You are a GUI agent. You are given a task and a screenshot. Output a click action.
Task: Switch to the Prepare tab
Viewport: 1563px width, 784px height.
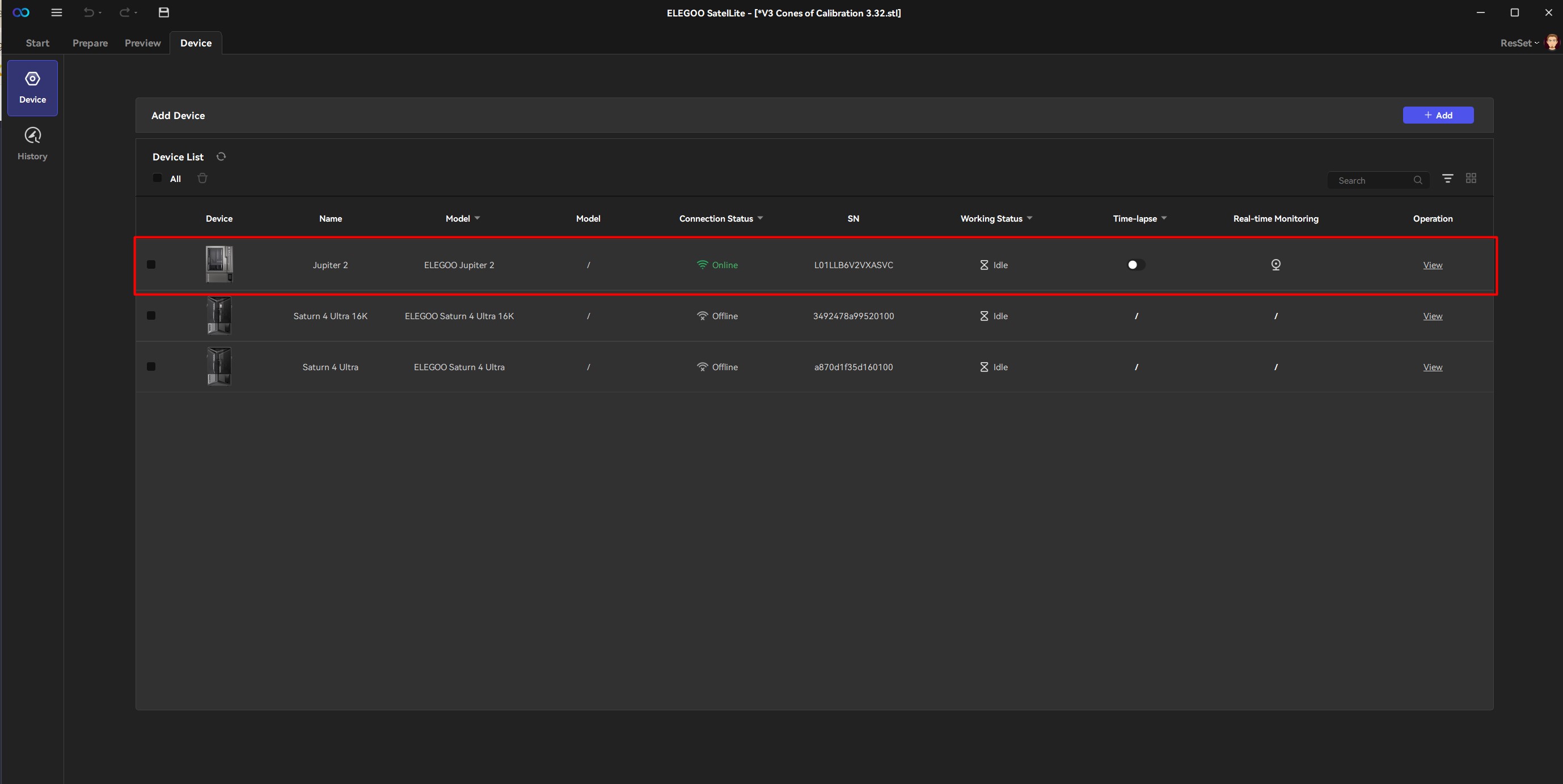(x=90, y=43)
